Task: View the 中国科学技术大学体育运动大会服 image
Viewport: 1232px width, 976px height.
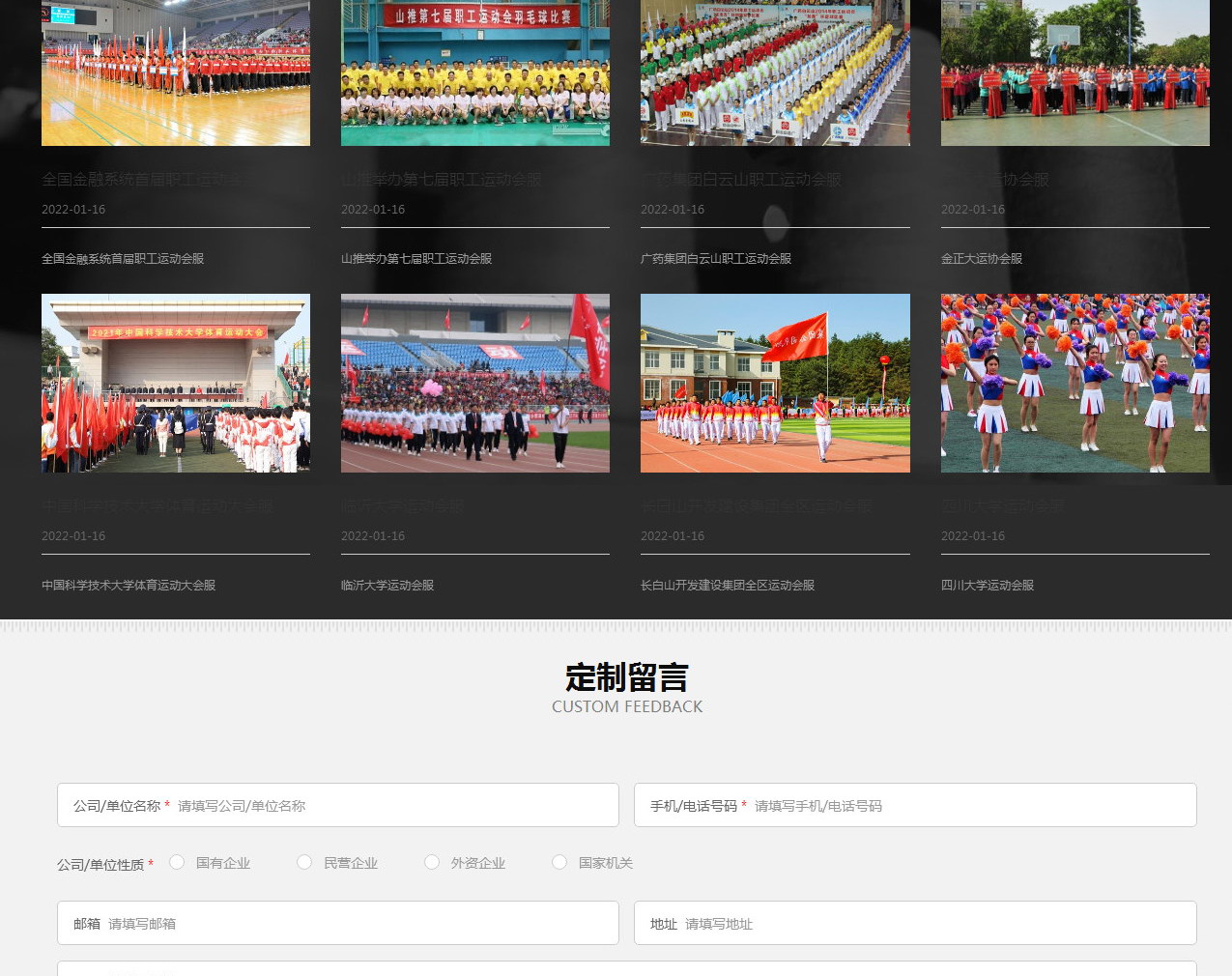Action: [176, 383]
